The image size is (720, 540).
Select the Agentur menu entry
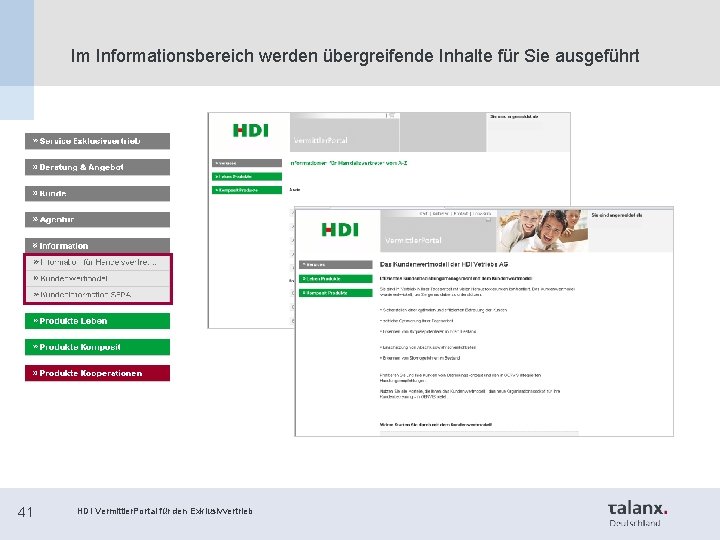[97, 219]
